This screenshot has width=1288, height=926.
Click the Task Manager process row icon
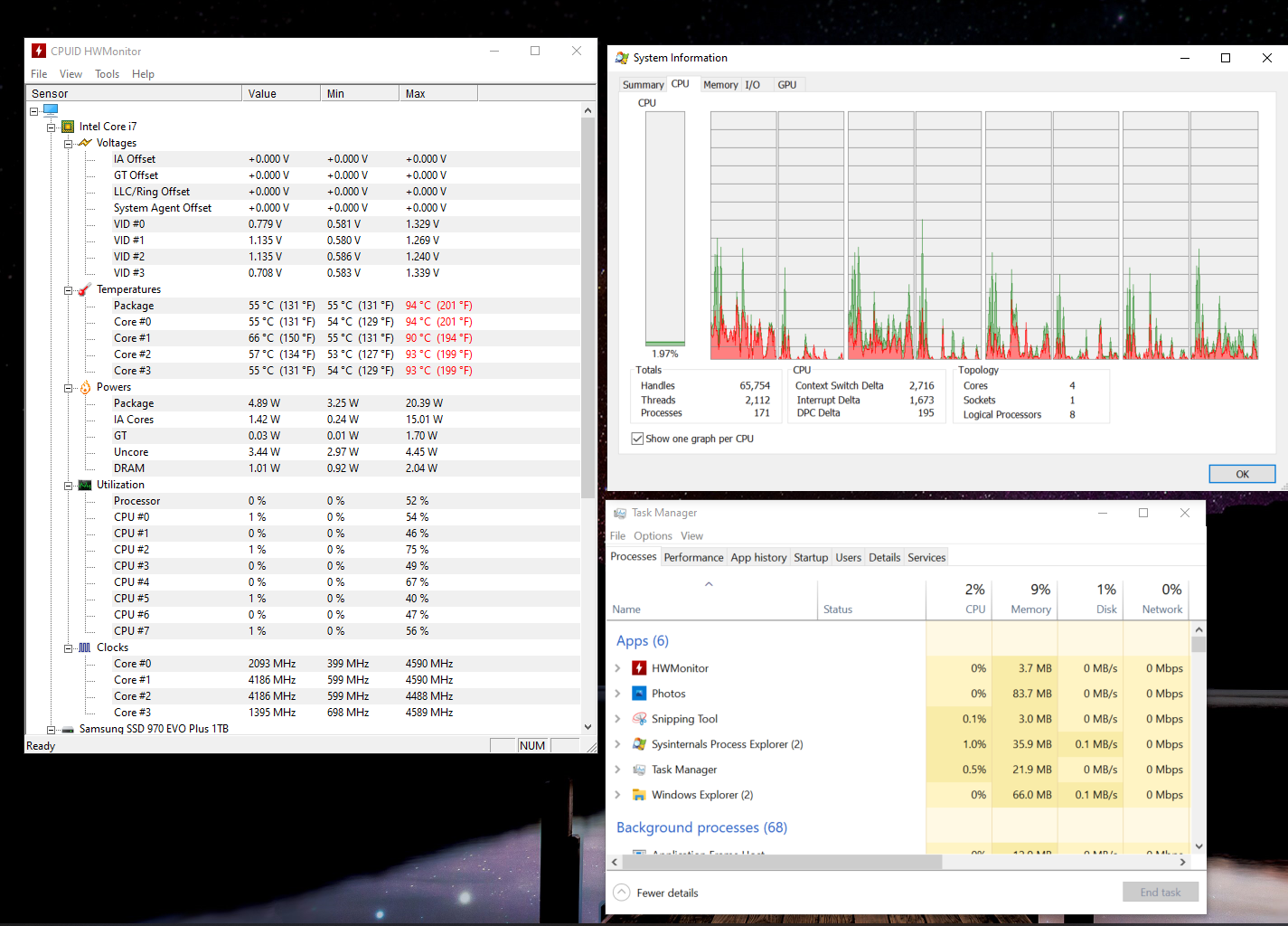click(639, 770)
